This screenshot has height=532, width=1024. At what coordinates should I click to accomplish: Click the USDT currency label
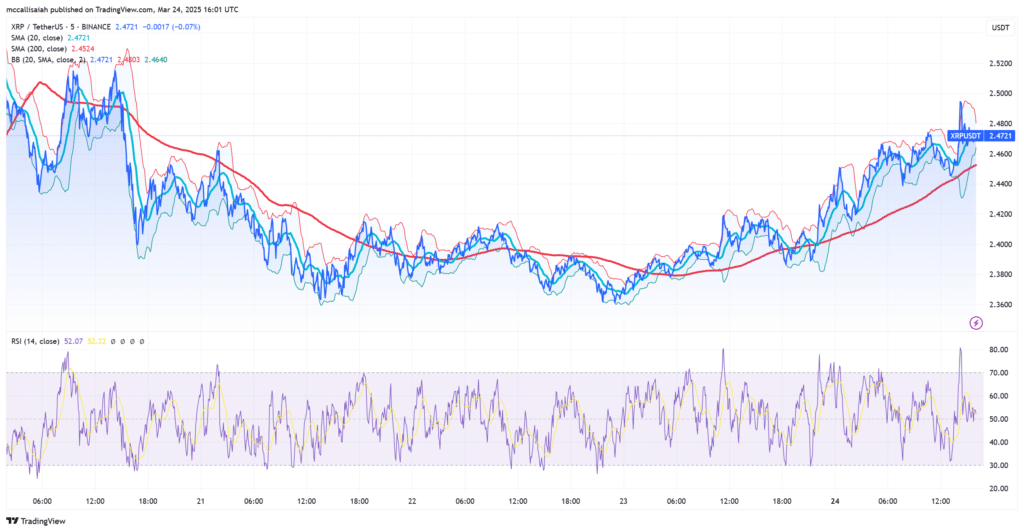[x=1000, y=27]
